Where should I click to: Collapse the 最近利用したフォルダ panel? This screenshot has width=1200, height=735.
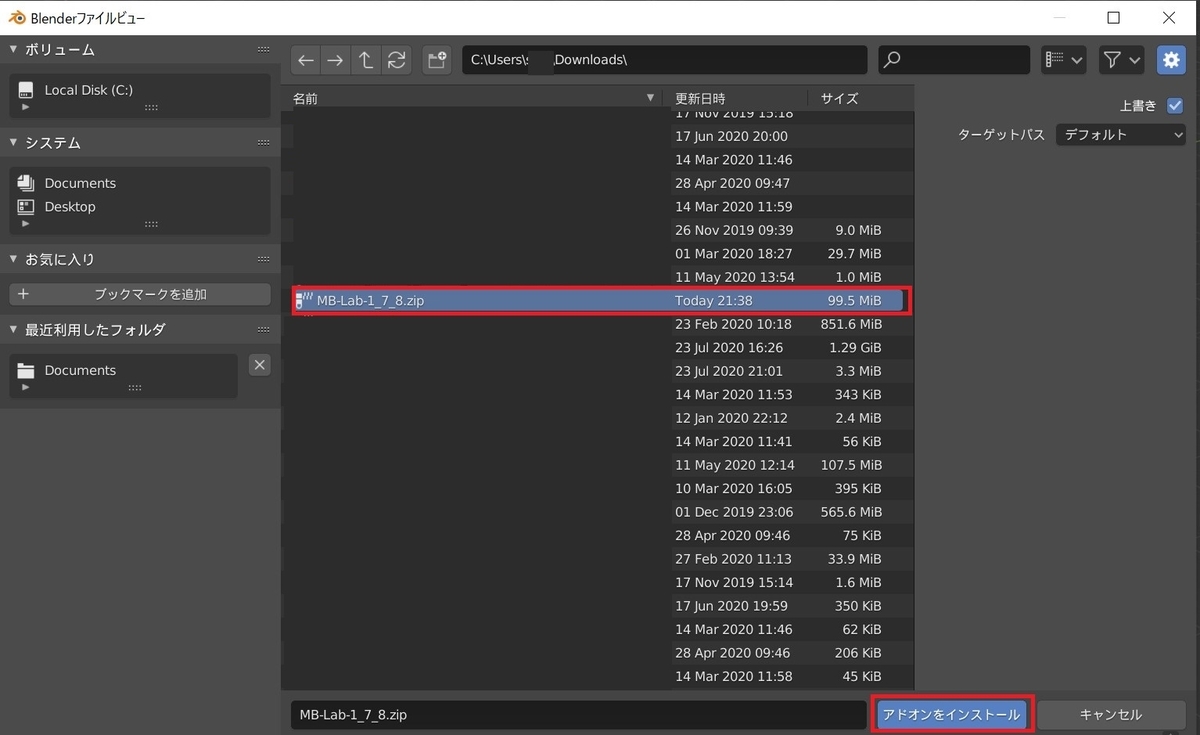pos(14,329)
